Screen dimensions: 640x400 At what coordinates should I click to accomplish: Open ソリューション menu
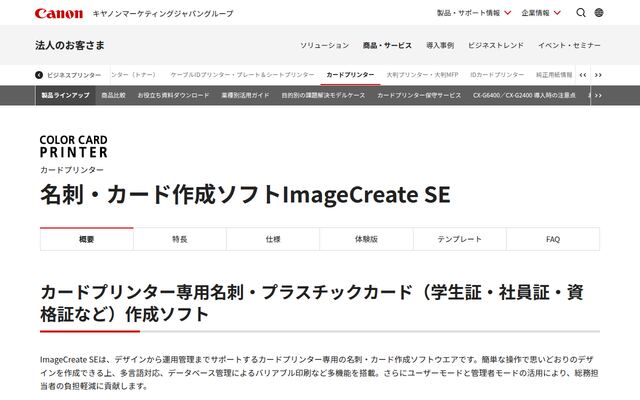click(324, 45)
